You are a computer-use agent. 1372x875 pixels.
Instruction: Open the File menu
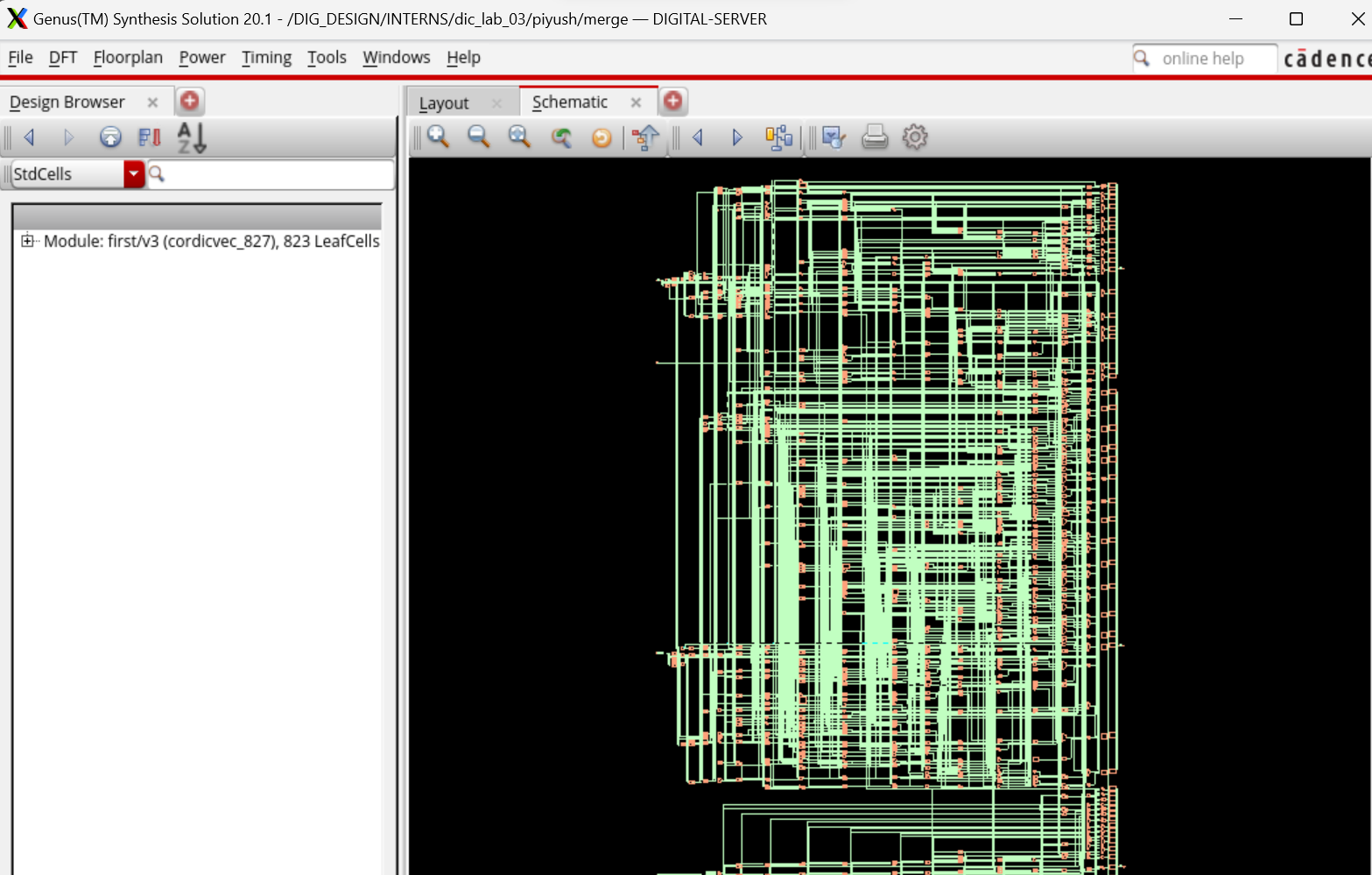point(20,58)
